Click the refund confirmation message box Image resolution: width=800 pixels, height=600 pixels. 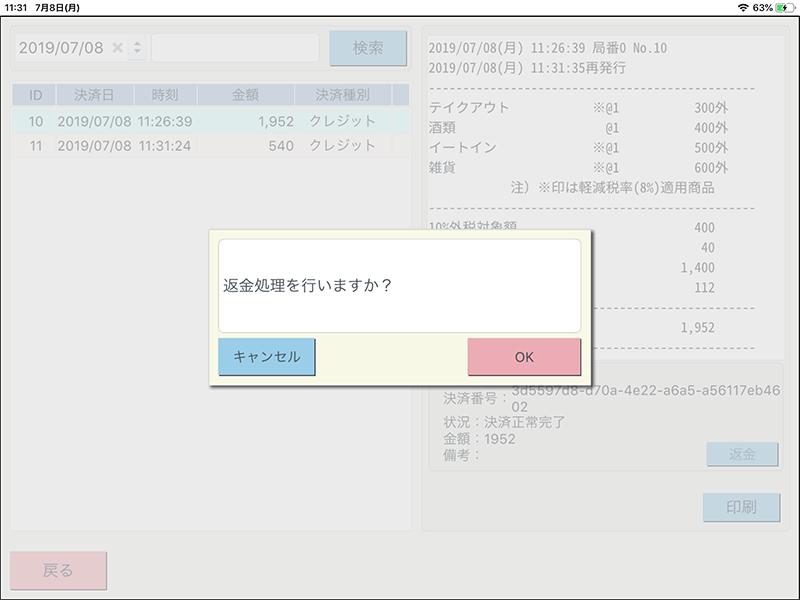pyautogui.click(x=399, y=285)
